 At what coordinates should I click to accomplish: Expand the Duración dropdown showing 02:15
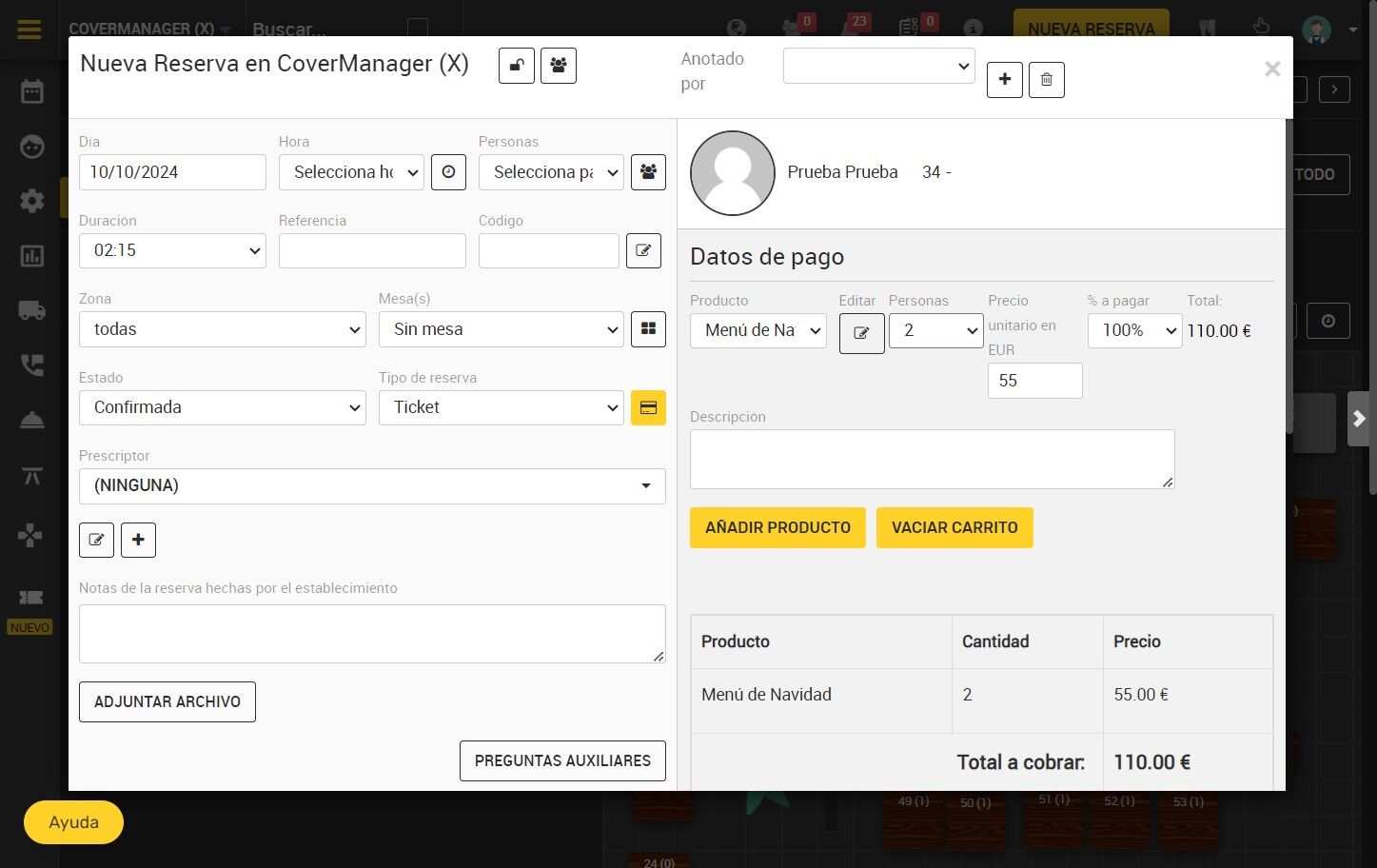pyautogui.click(x=172, y=250)
